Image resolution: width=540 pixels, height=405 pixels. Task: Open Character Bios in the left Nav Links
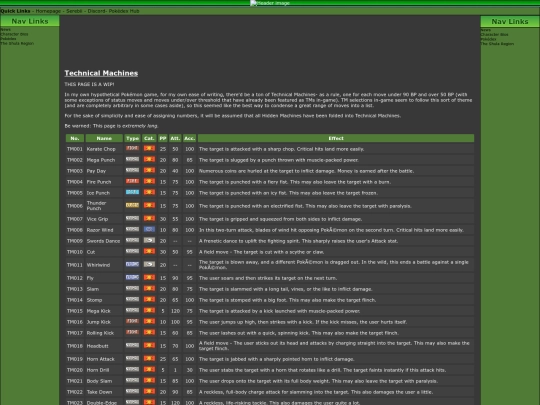[14, 34]
